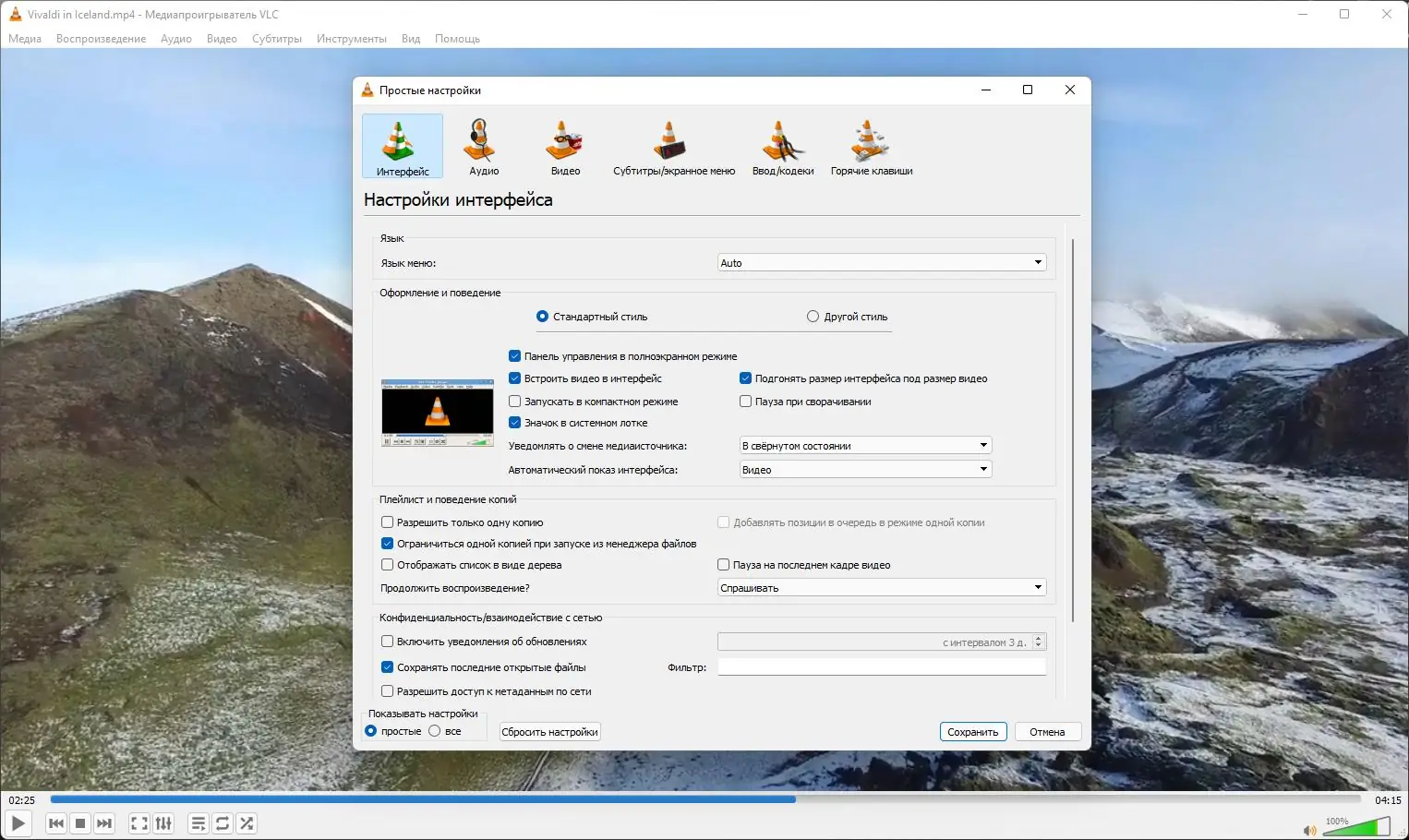Open the Медиа menu
This screenshot has width=1409, height=840.
25,39
